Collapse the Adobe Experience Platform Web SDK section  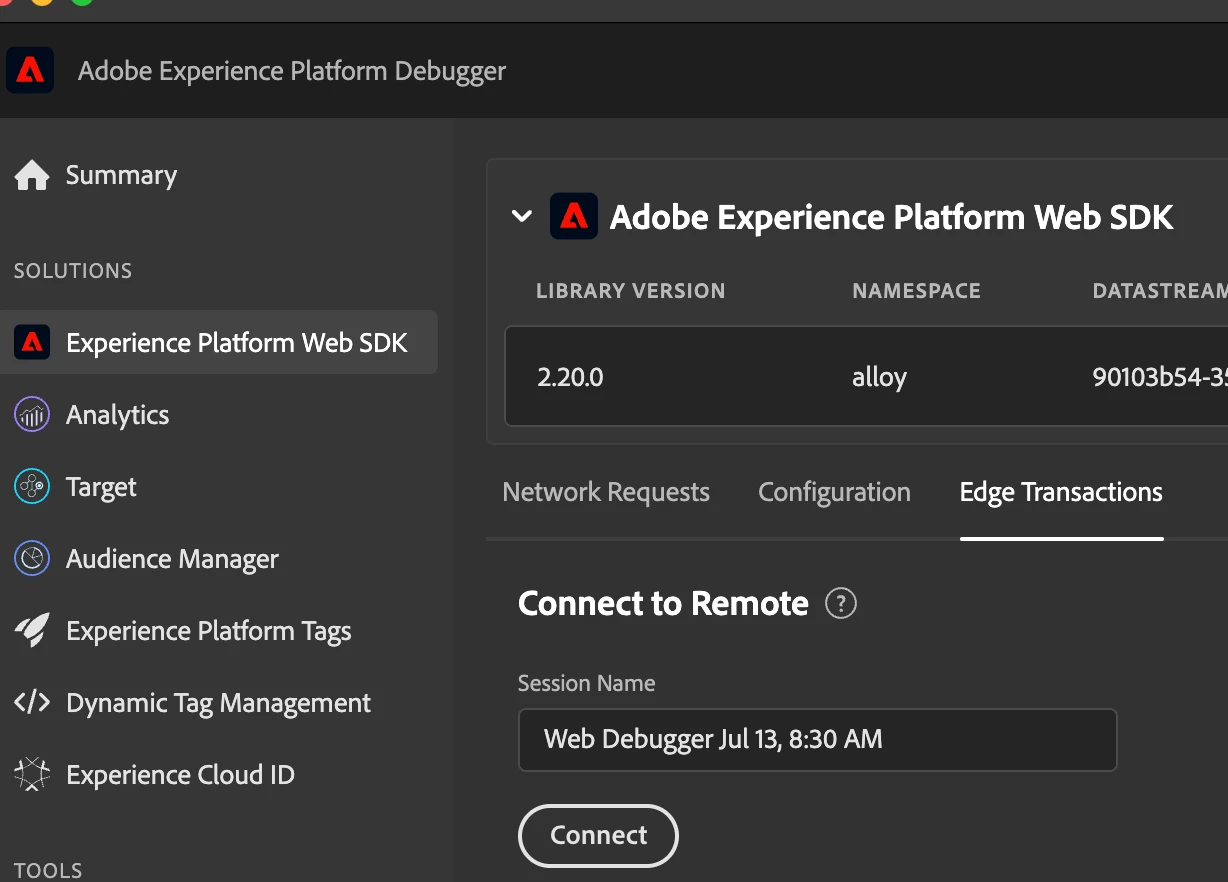522,217
